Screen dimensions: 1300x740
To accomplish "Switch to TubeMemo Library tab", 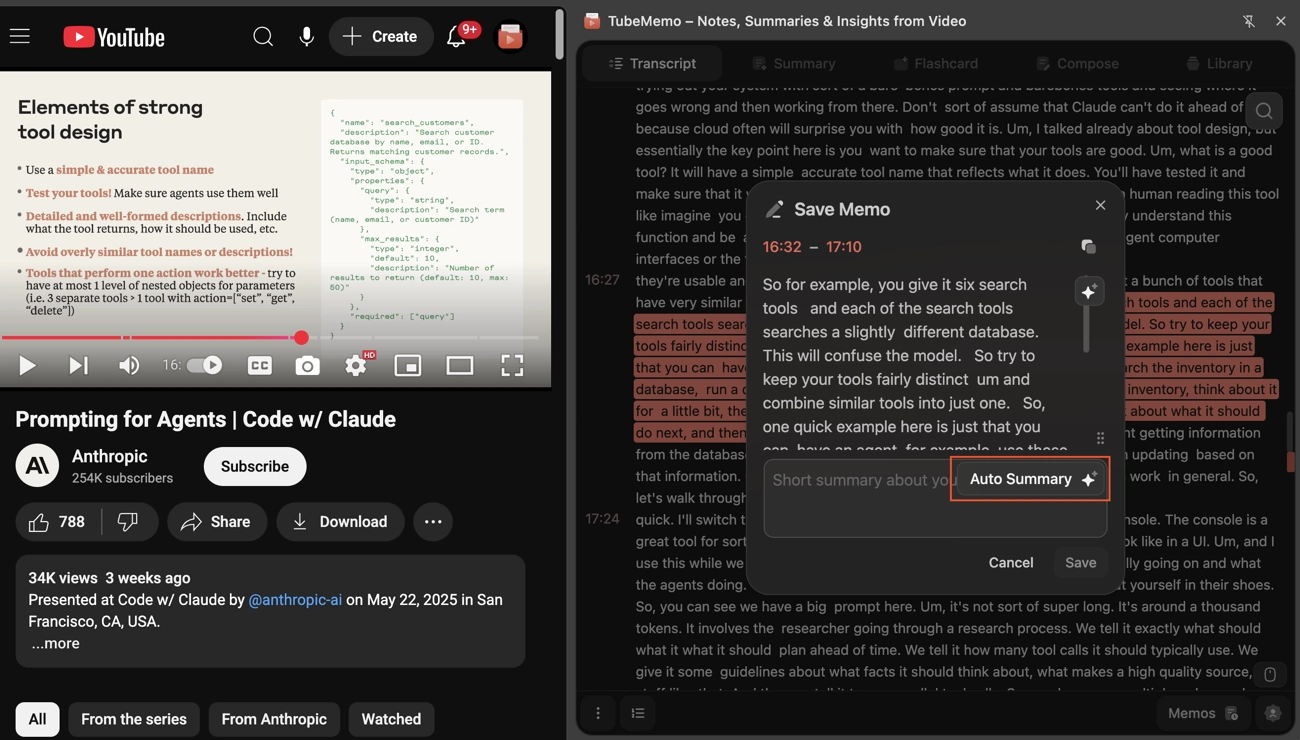I will [x=1219, y=63].
